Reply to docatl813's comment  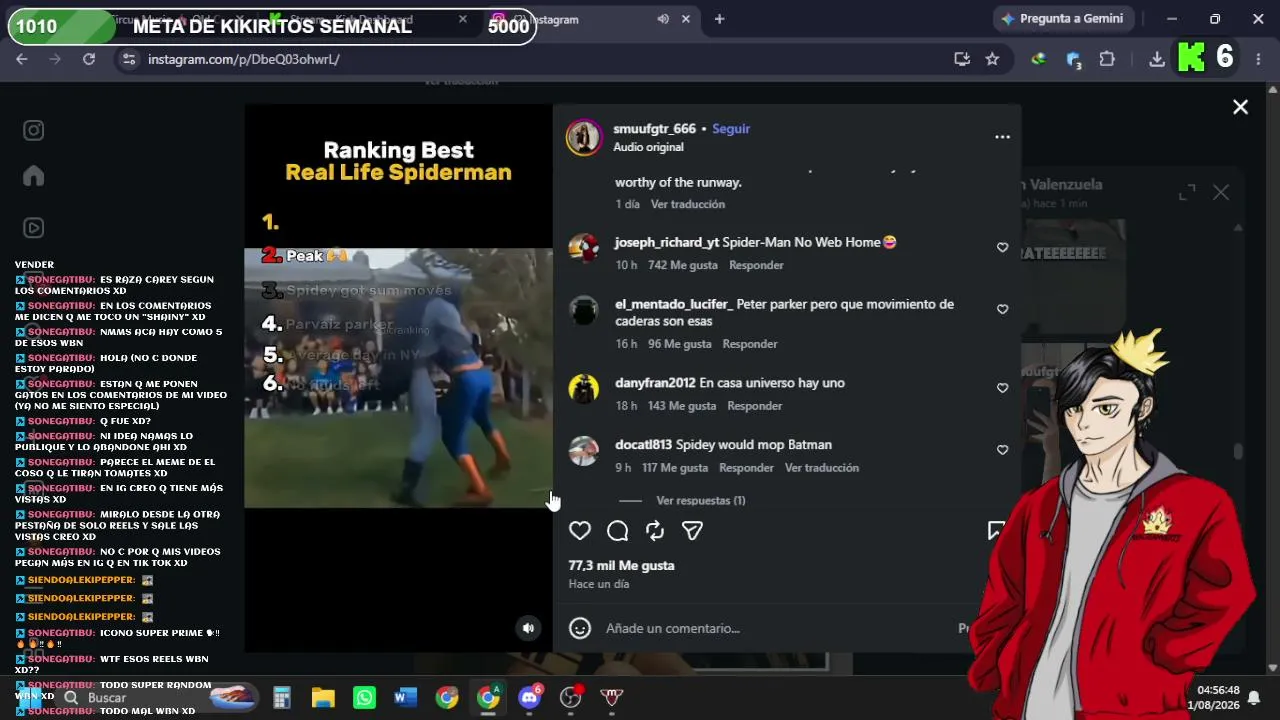point(746,468)
